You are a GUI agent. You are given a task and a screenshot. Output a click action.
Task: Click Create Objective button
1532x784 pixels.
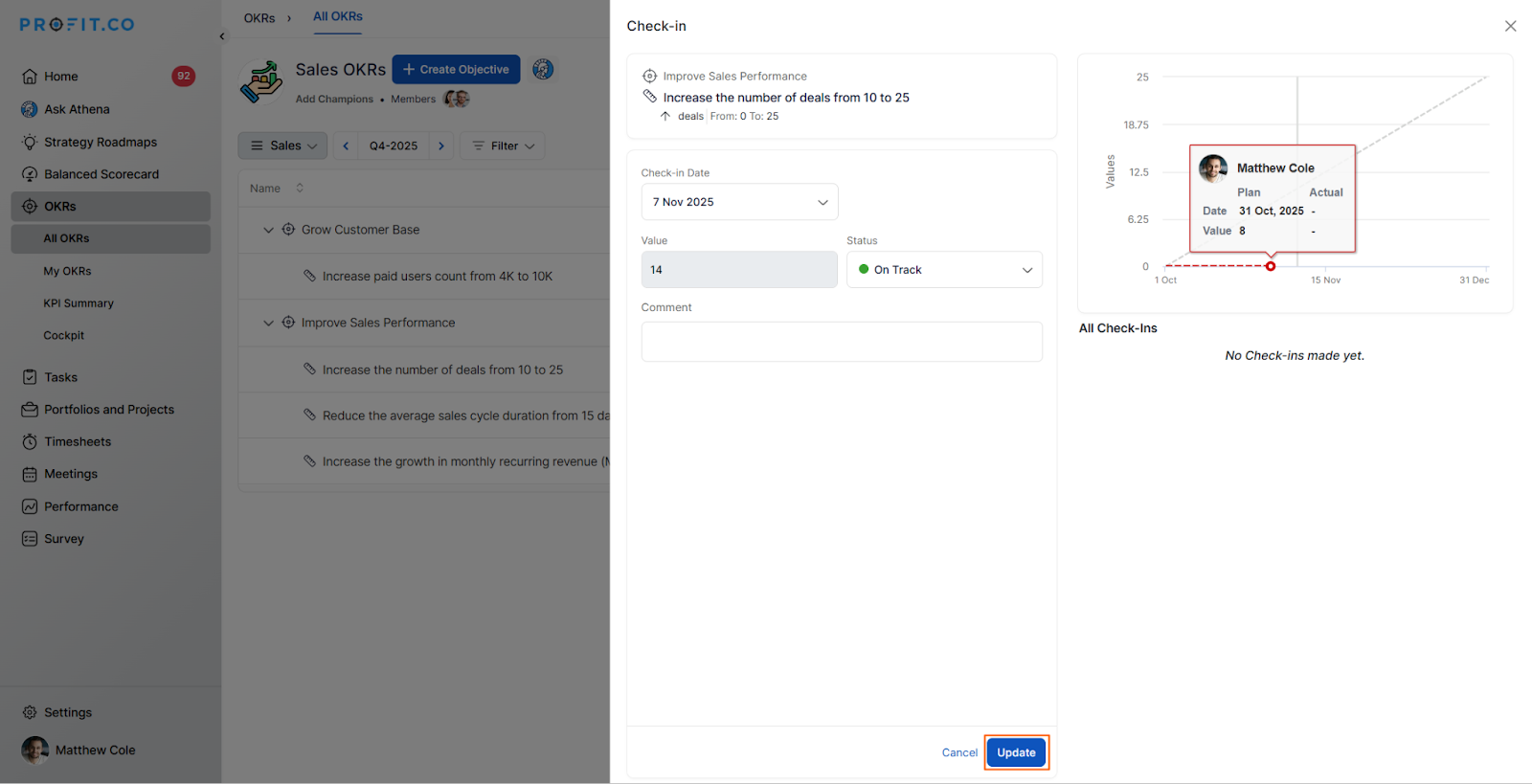[456, 69]
